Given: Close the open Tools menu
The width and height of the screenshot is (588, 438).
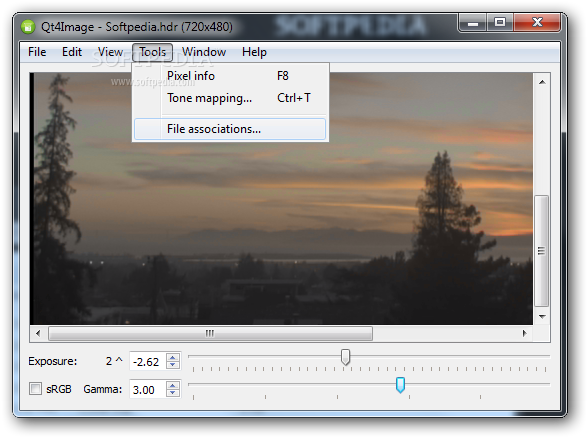Looking at the screenshot, I should (153, 52).
